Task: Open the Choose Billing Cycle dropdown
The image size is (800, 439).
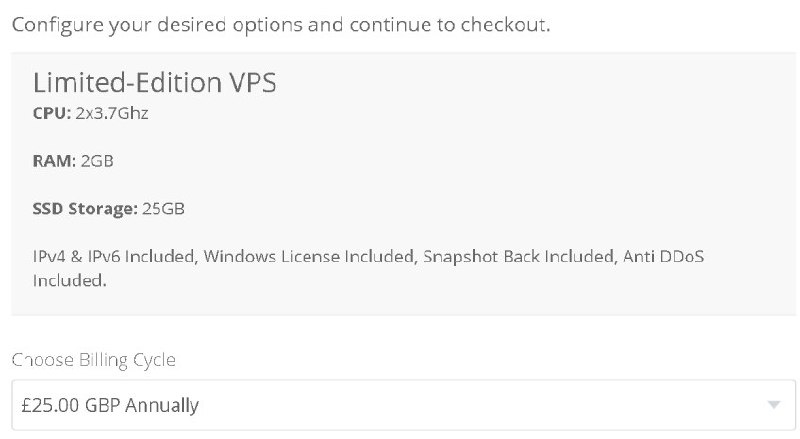Action: point(400,405)
